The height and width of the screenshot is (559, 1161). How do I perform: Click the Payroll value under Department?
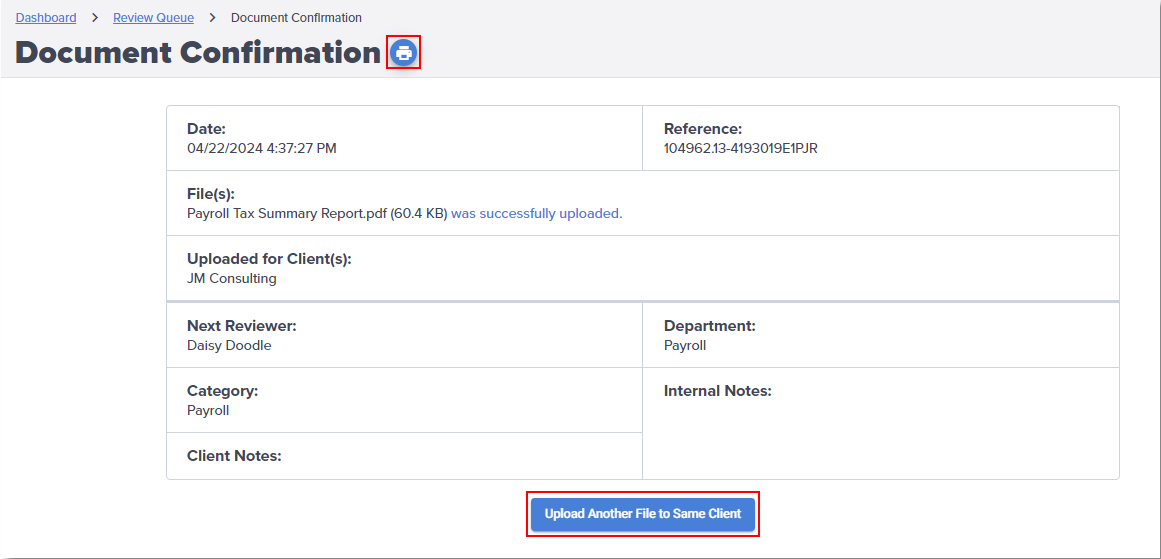click(685, 346)
